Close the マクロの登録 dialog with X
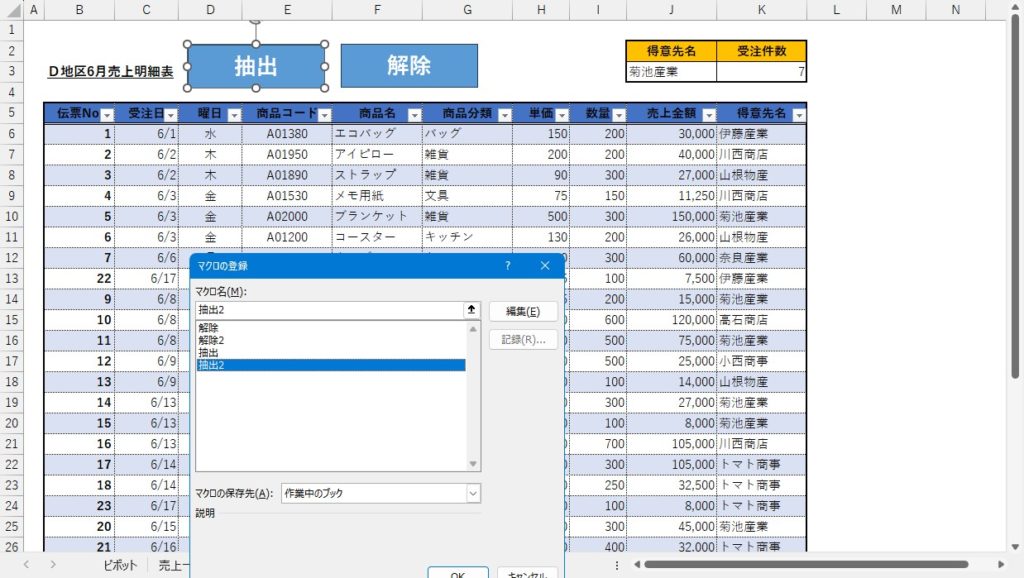Image resolution: width=1024 pixels, height=578 pixels. 545,266
